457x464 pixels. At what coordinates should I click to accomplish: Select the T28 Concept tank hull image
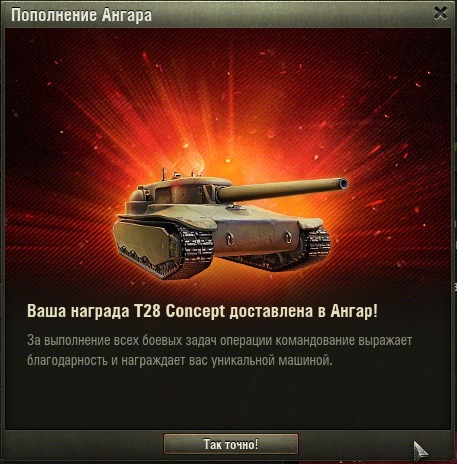(x=222, y=225)
